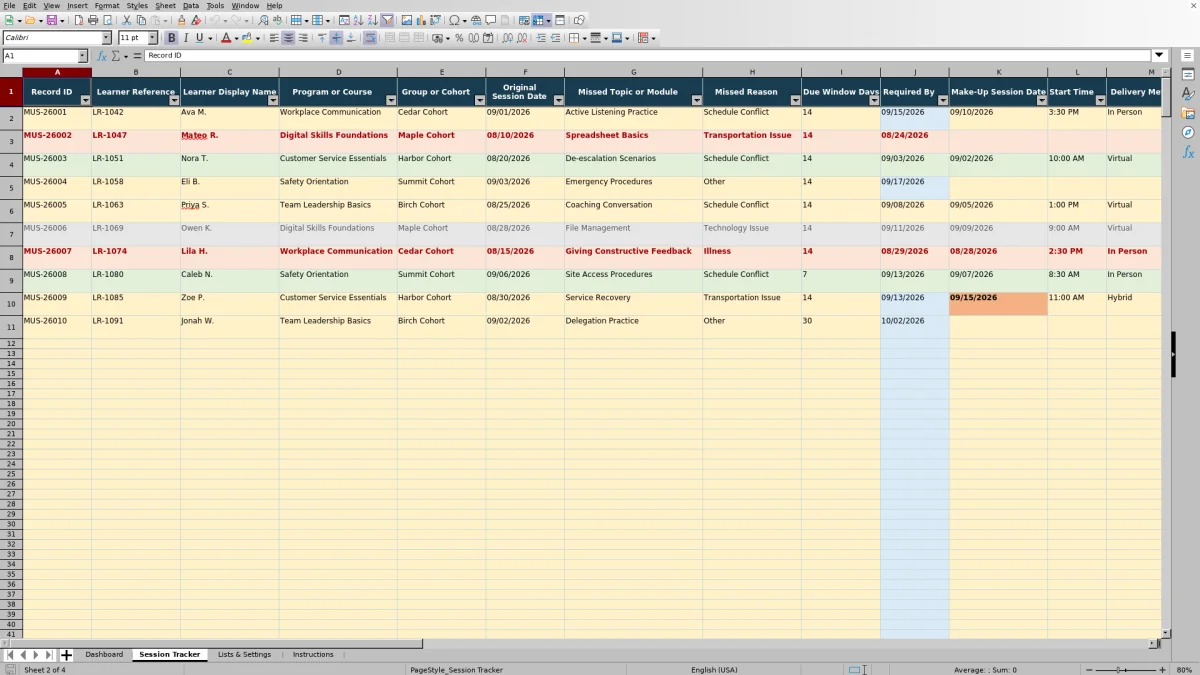The width and height of the screenshot is (1200, 675).
Task: Open sidebar Properties panel
Action: pos(1188,75)
